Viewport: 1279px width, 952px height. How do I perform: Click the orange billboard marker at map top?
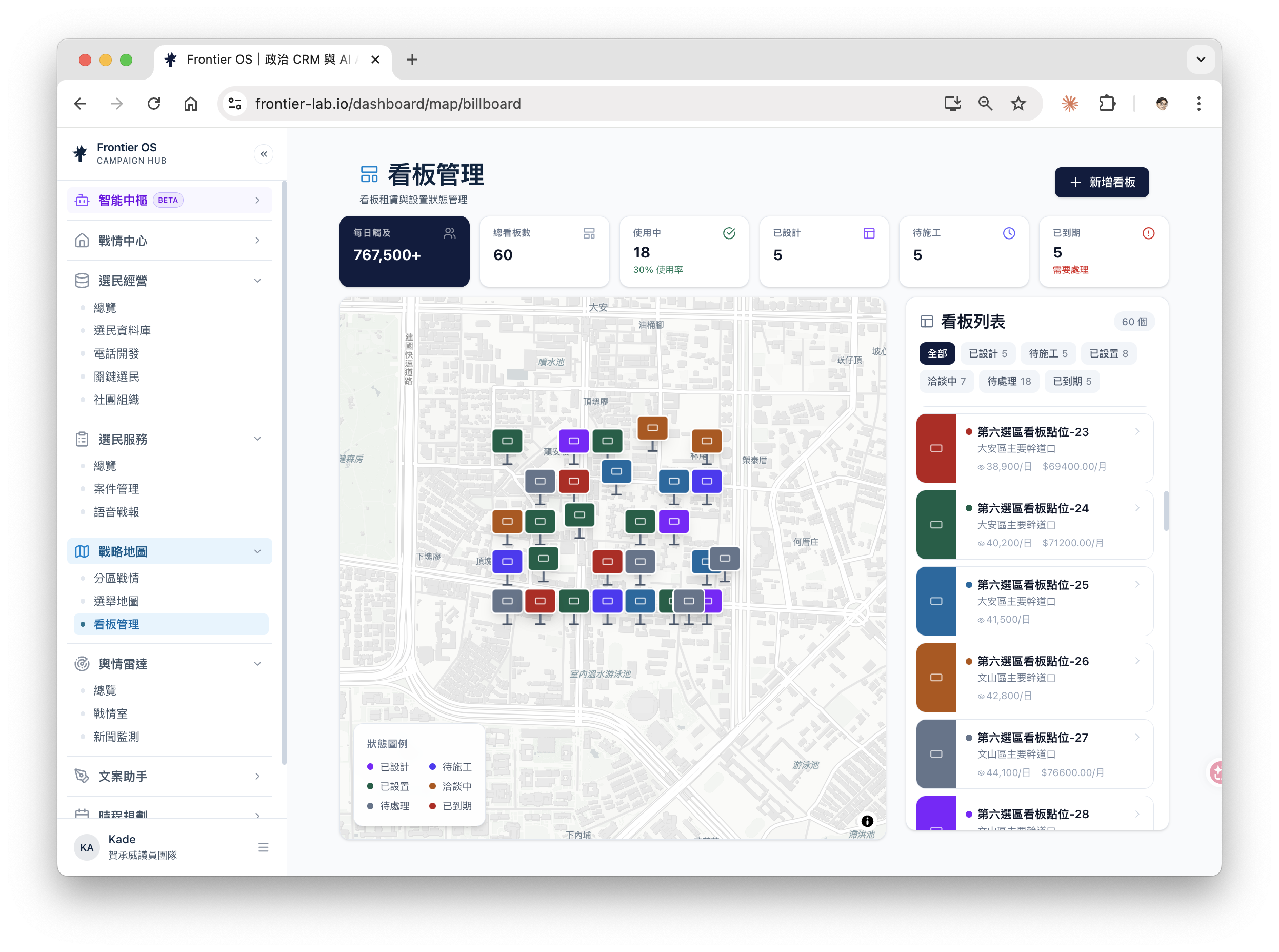click(x=652, y=428)
